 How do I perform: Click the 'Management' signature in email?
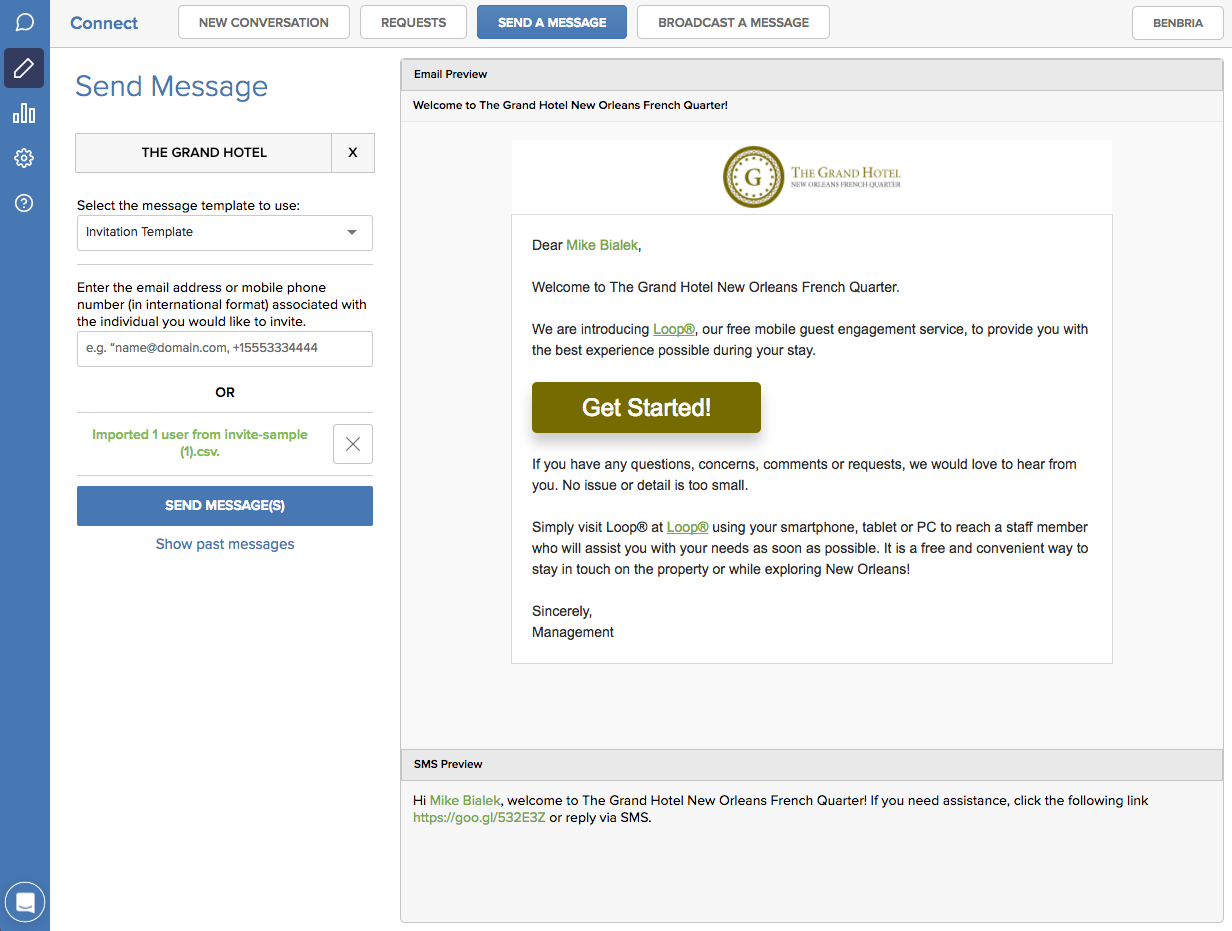click(573, 632)
